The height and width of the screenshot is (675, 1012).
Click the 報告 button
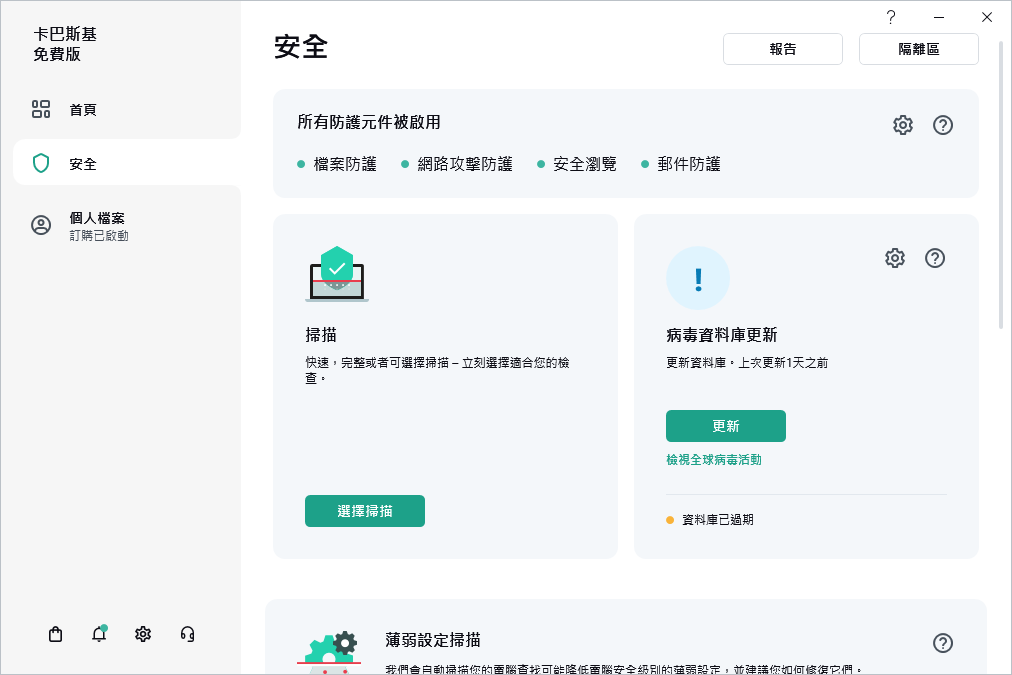(783, 49)
